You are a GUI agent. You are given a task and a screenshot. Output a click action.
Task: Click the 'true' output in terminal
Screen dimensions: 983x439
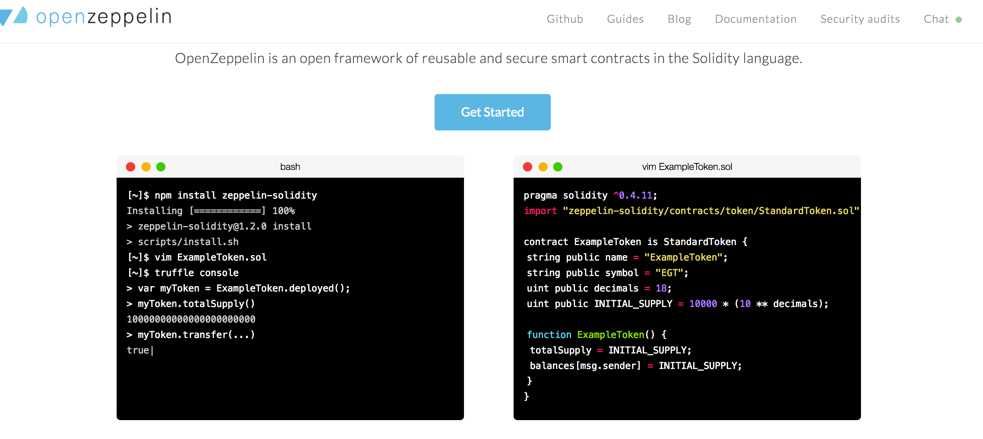(x=138, y=350)
